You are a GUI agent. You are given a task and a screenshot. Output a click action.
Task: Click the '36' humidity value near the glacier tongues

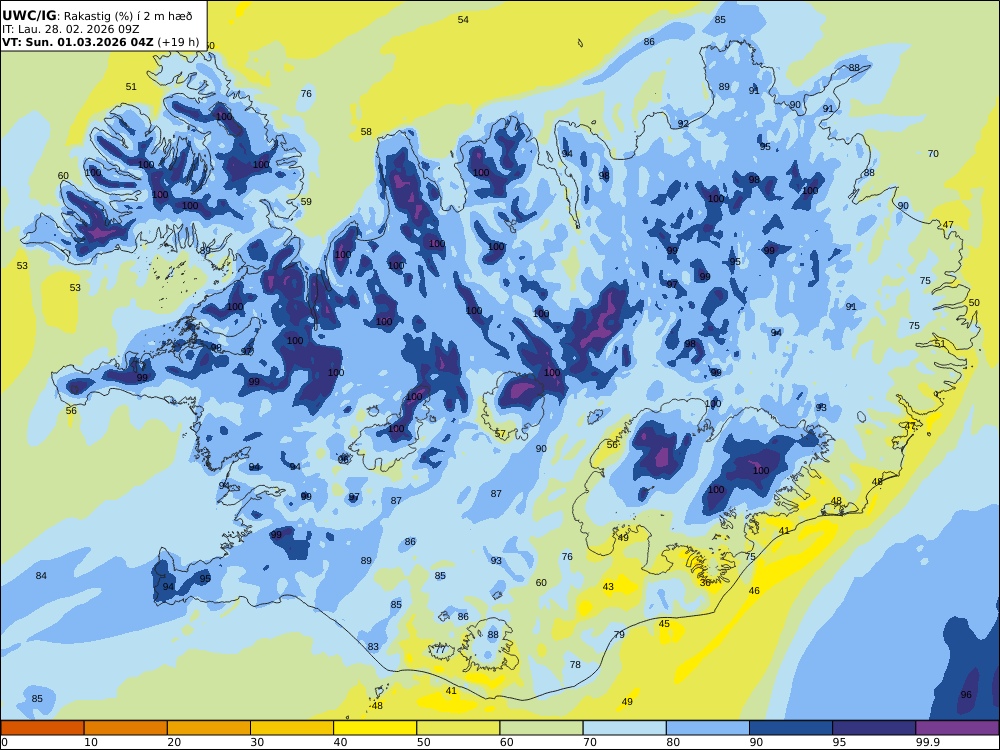click(x=705, y=582)
